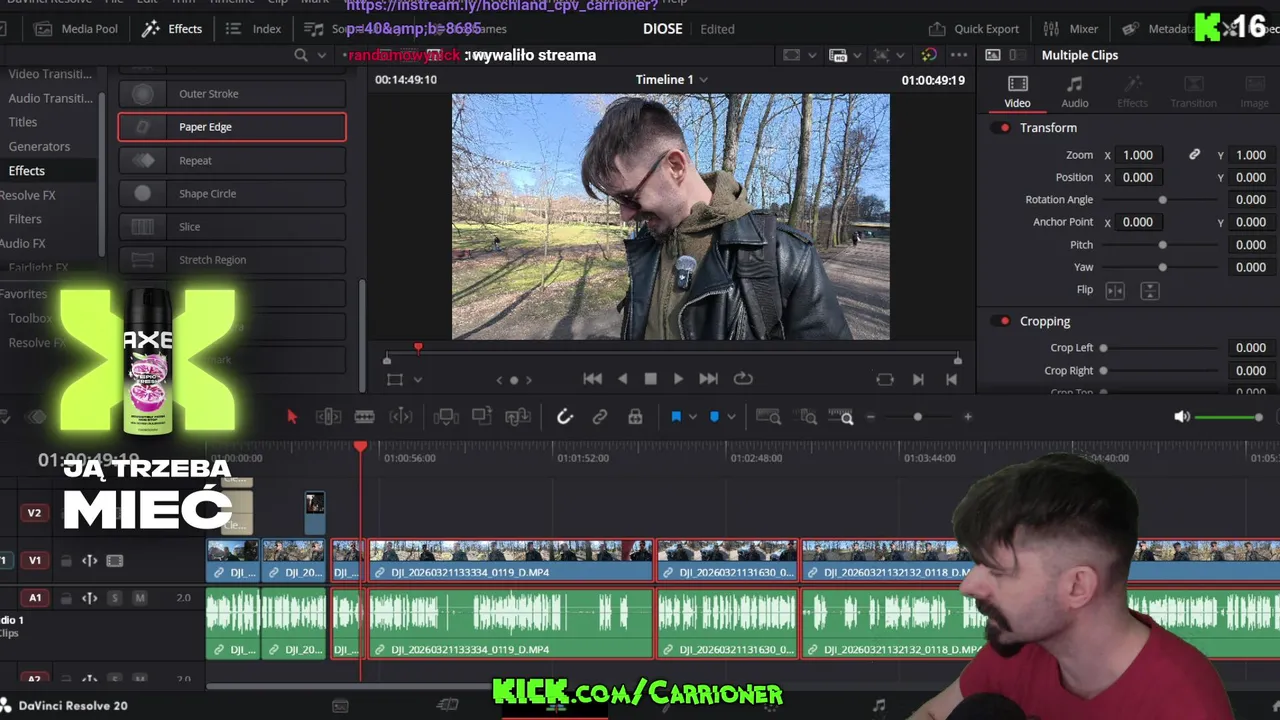1280x720 pixels.
Task: Click the Full Extent Zoom icon
Action: [x=768, y=417]
